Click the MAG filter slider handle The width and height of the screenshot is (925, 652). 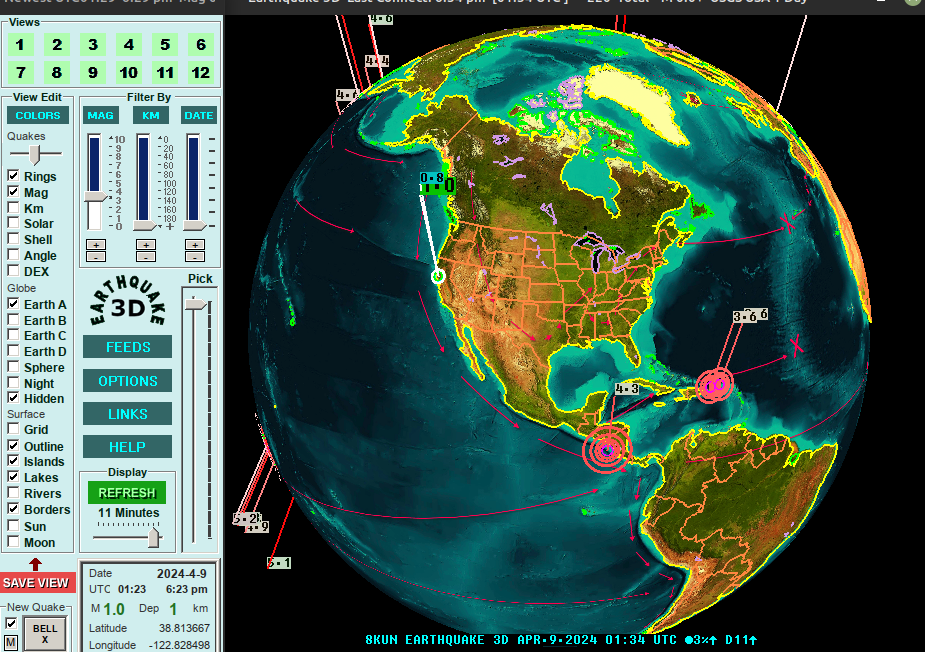pyautogui.click(x=96, y=197)
